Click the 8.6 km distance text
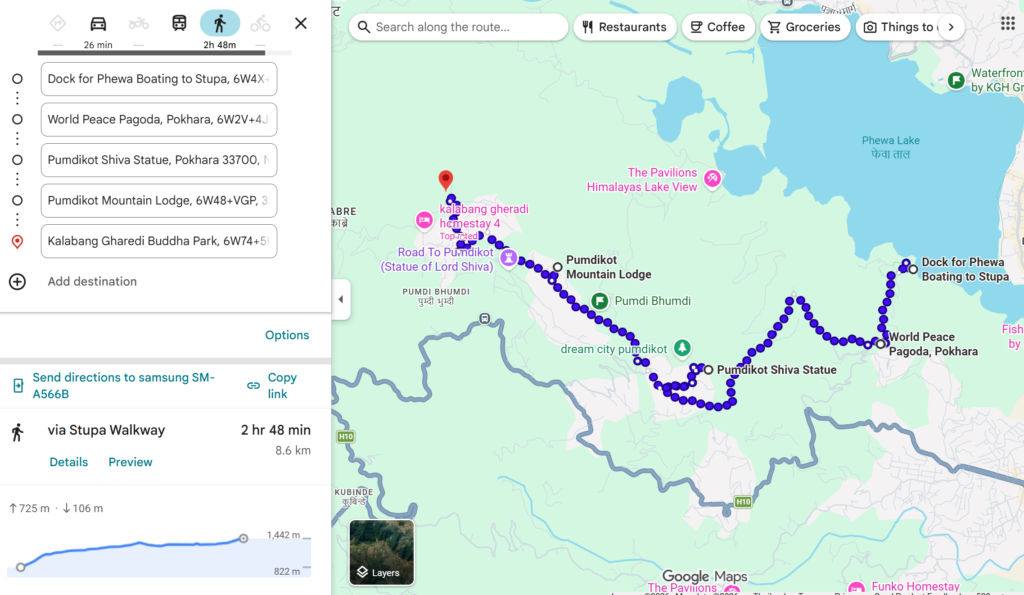The width and height of the screenshot is (1024, 595). point(293,450)
